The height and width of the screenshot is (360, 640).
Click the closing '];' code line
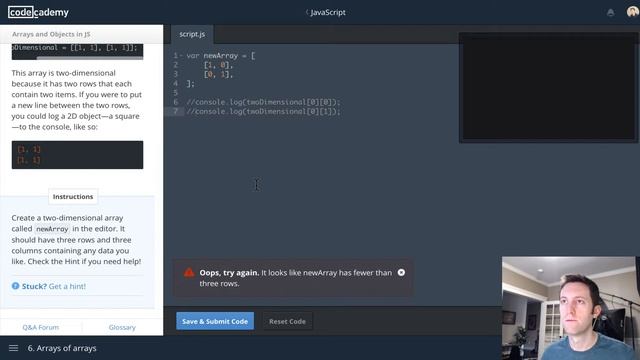coord(191,84)
